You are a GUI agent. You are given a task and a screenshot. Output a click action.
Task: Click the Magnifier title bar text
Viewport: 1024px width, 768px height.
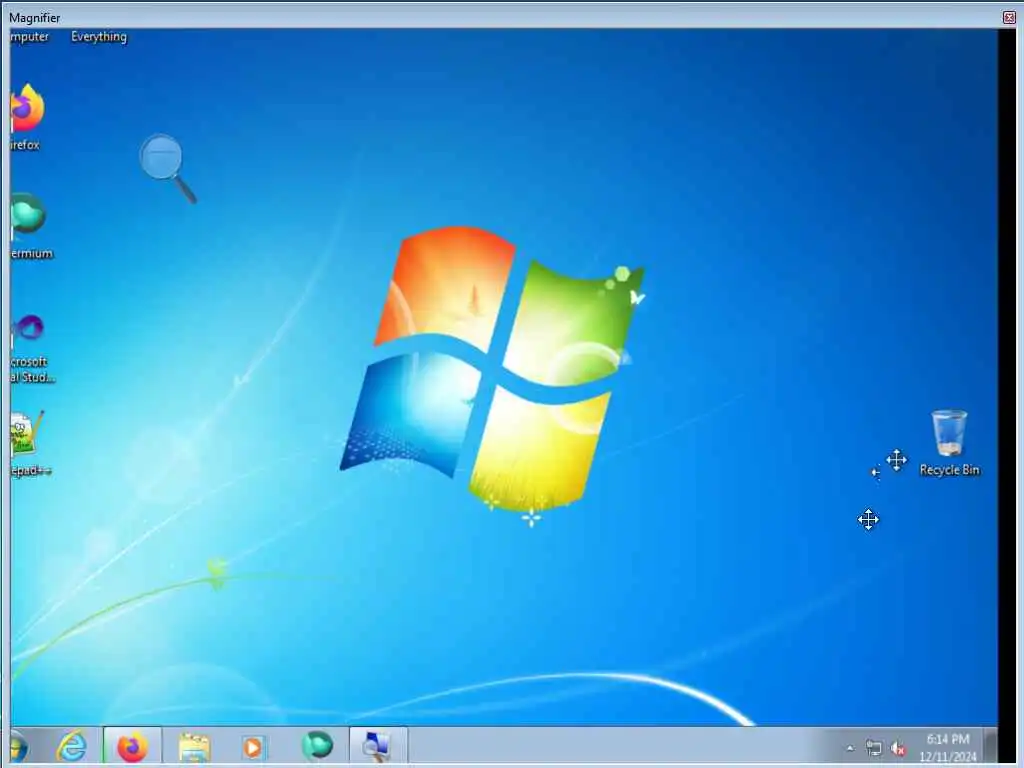[35, 18]
